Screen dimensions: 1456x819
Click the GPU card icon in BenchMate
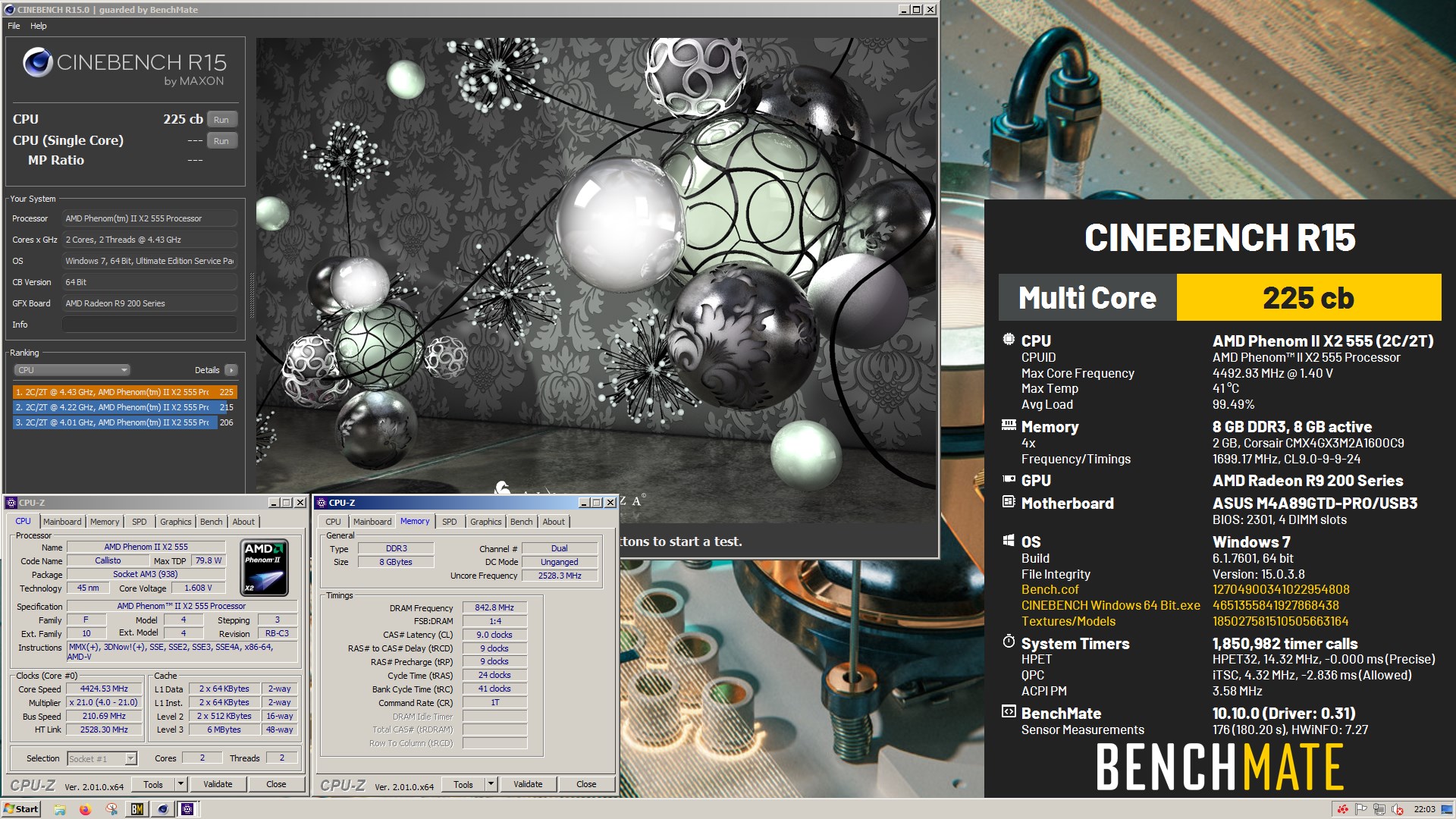[x=1009, y=479]
